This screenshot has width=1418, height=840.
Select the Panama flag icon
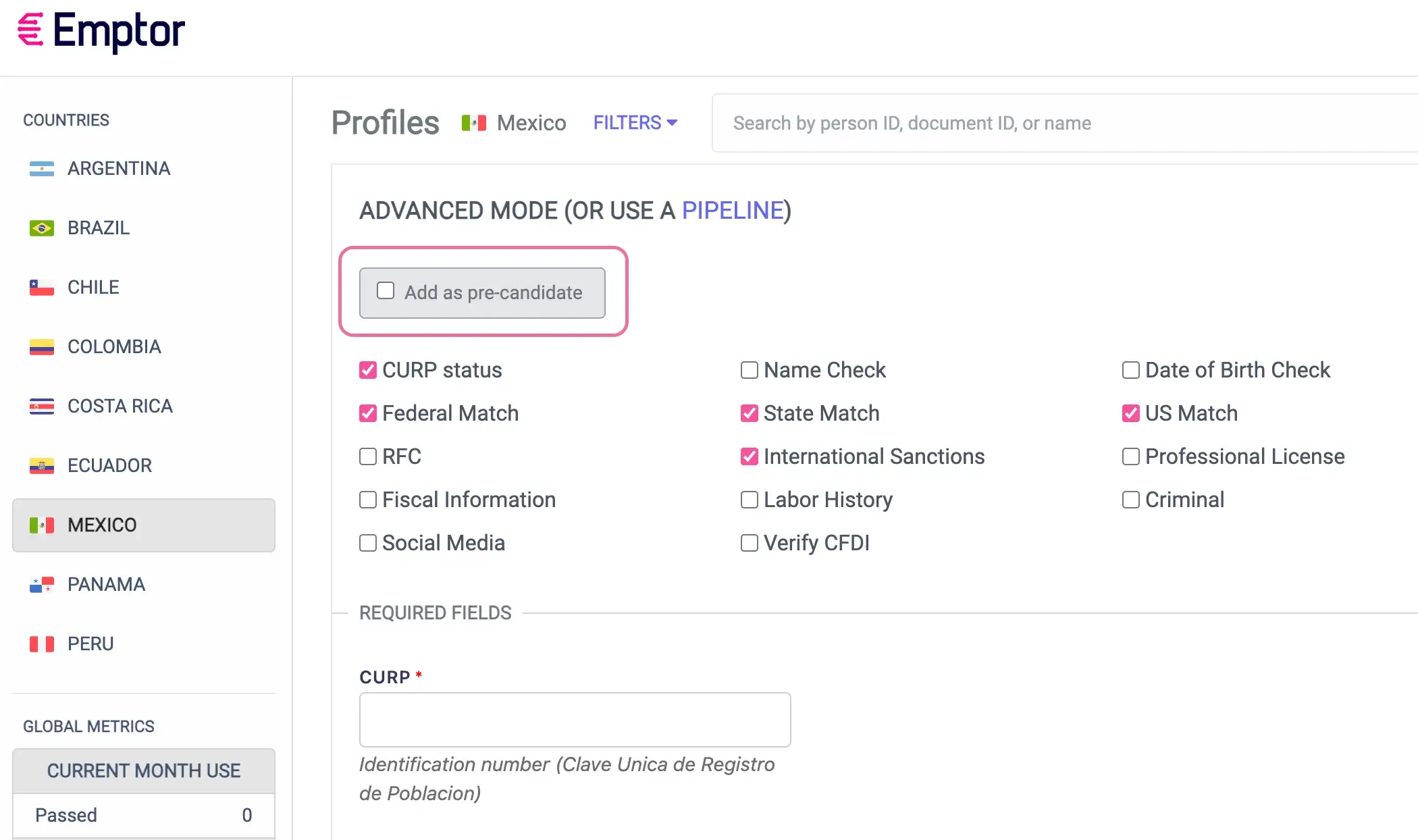42,584
